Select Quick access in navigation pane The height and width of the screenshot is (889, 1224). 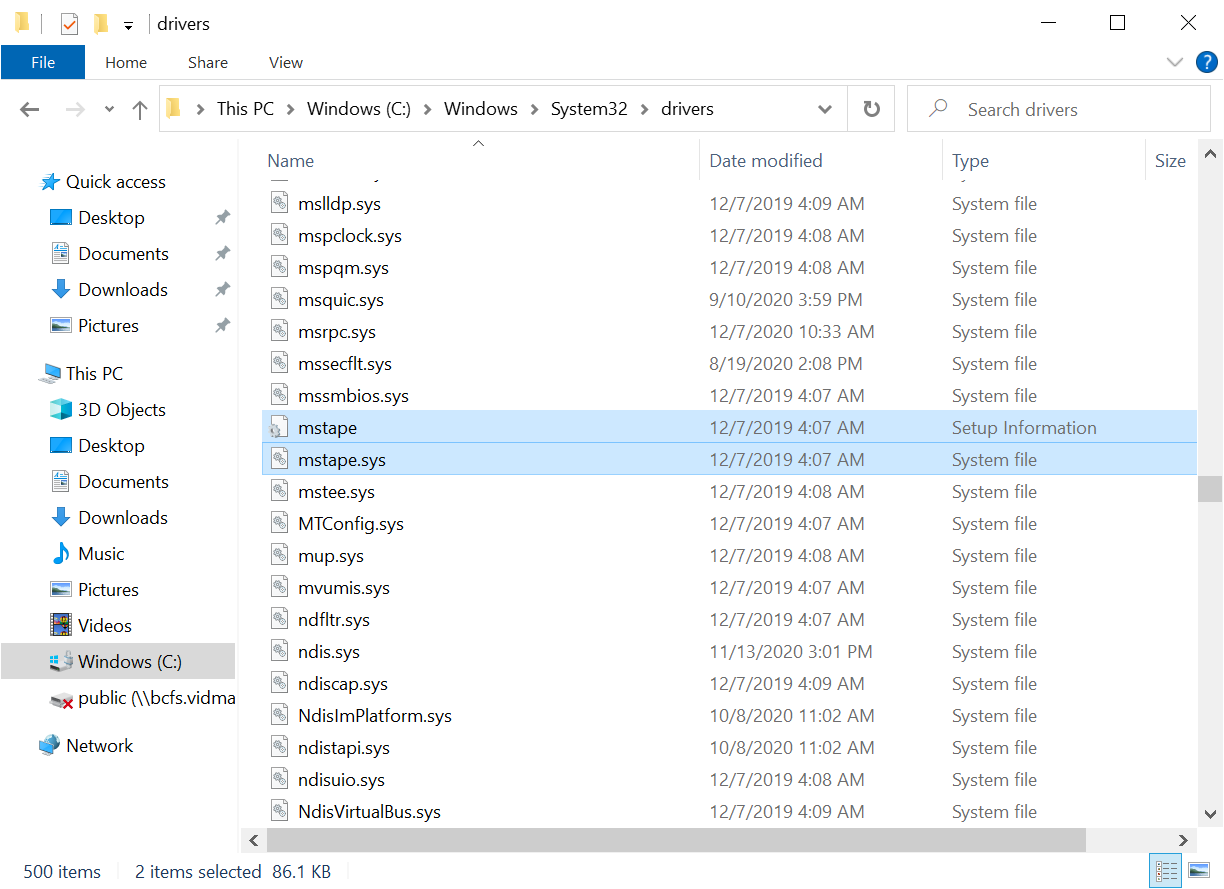(116, 182)
